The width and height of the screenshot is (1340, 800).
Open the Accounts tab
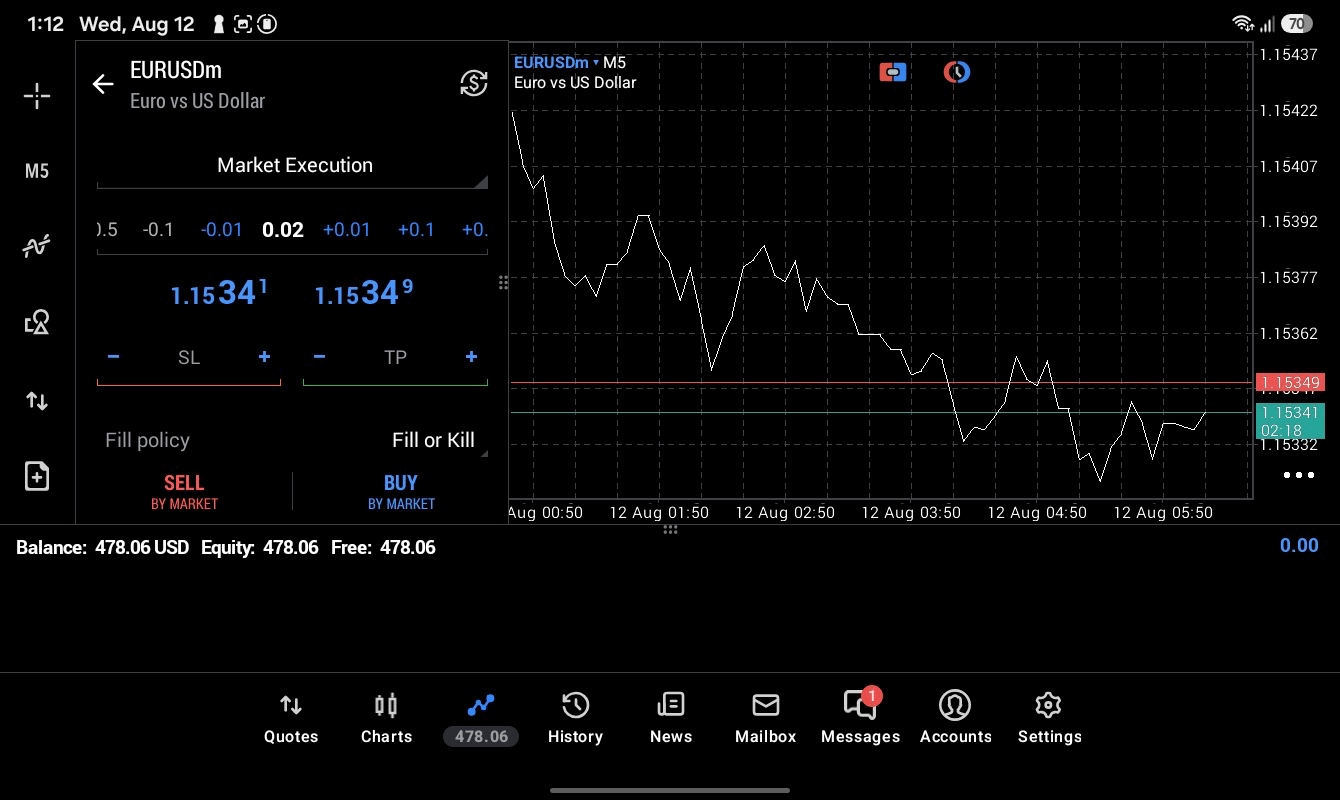point(955,719)
